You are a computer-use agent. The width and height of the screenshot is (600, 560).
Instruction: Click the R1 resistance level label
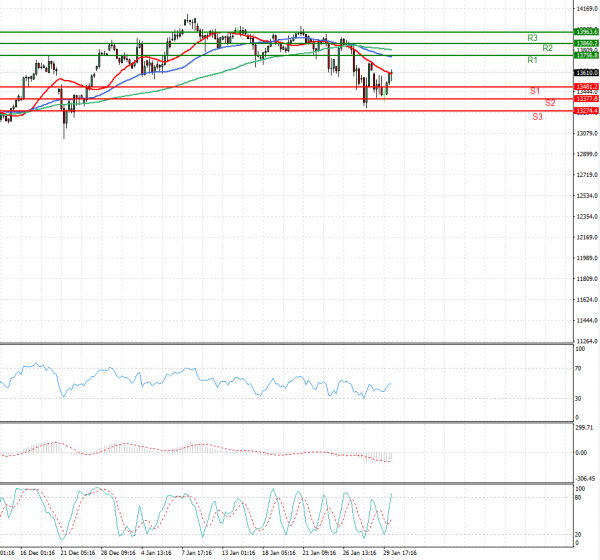pos(534,61)
